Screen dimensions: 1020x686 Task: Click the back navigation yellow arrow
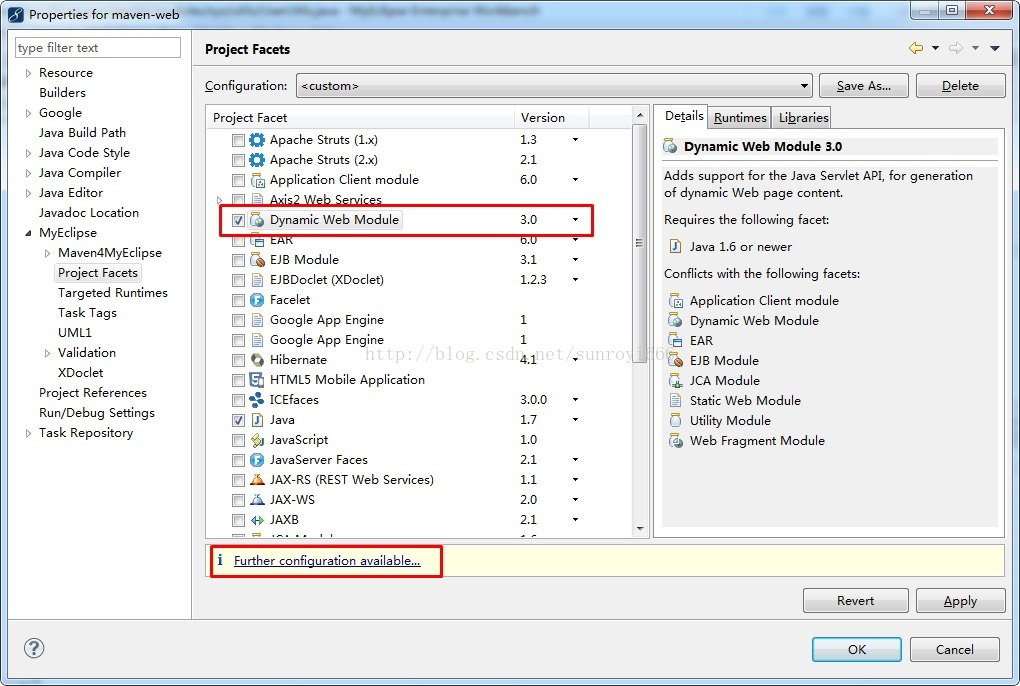pyautogui.click(x=916, y=48)
